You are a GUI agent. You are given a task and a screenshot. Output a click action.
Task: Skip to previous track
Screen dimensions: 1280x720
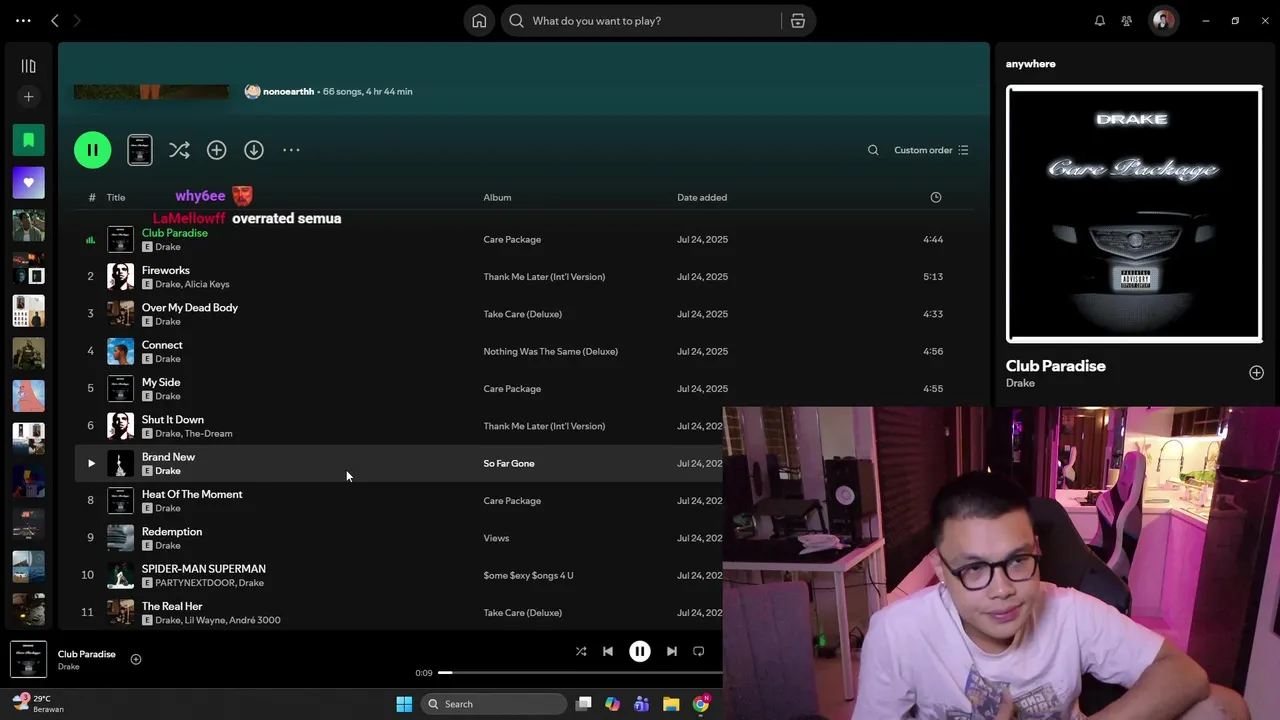click(608, 651)
